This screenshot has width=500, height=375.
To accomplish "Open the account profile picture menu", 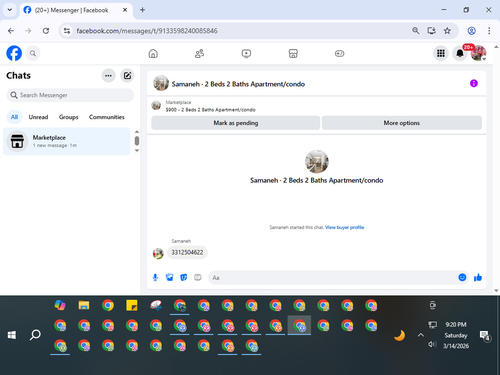I will tap(478, 53).
